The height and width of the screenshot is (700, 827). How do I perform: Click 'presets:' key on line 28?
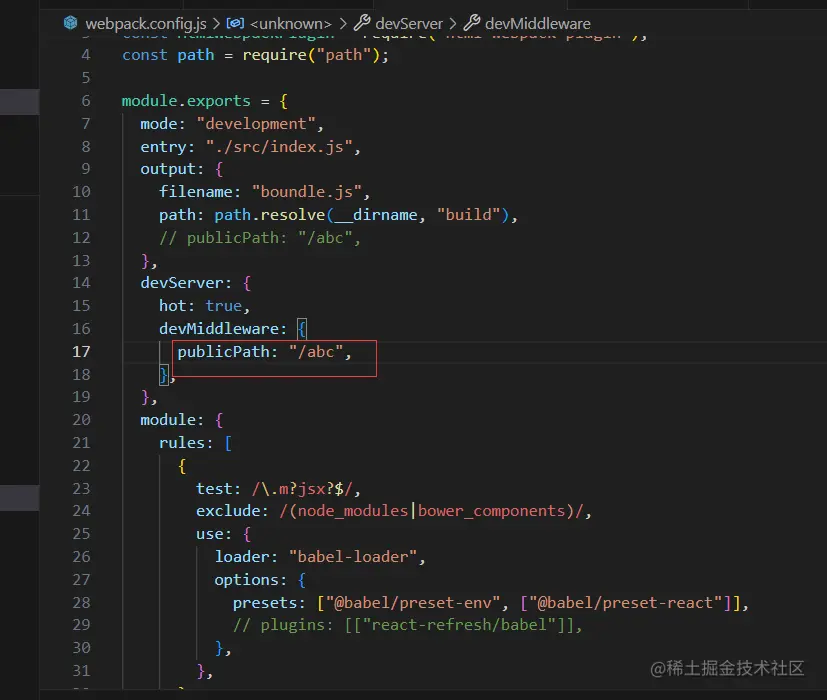tap(269, 603)
